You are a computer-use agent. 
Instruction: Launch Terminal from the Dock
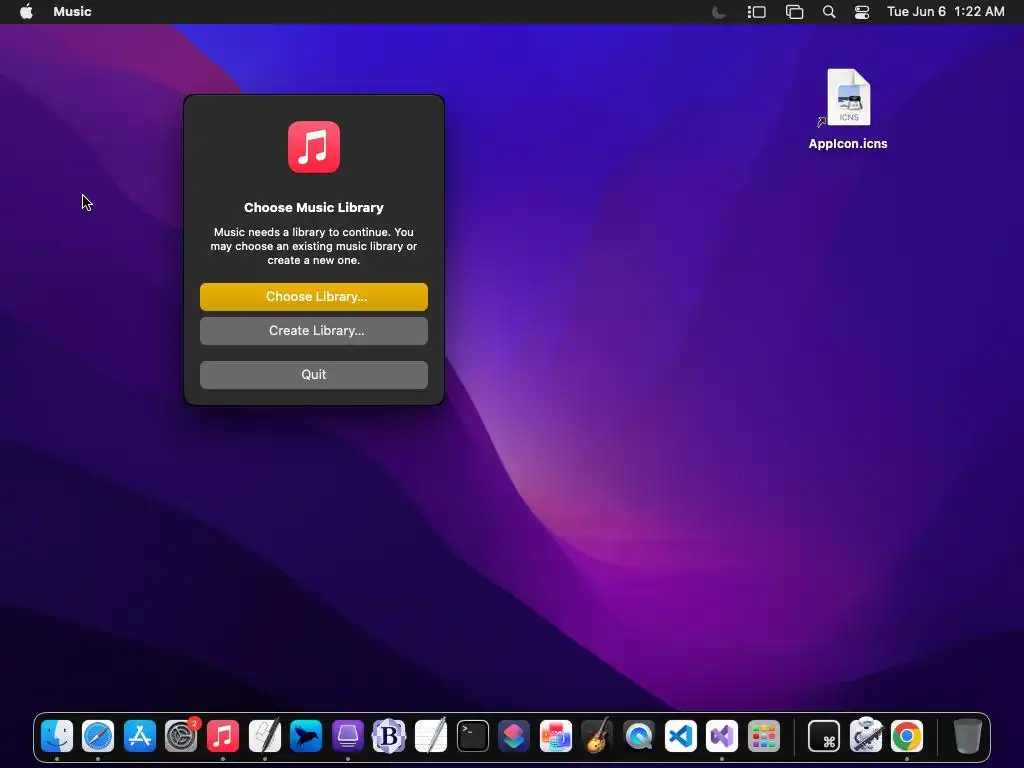(x=473, y=736)
